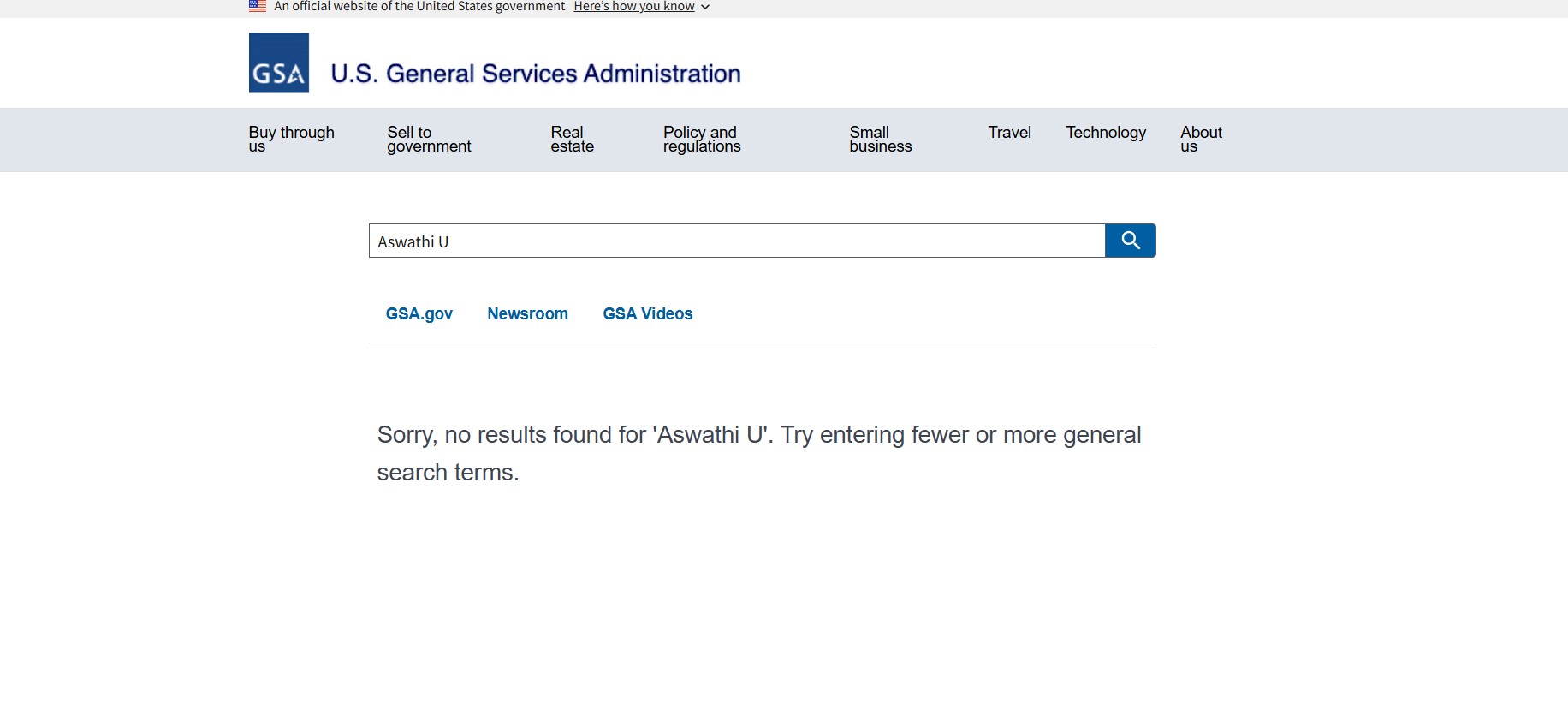Go to U.S. General Services Administration home title
Screen dimensions: 1568x721
[x=535, y=74]
